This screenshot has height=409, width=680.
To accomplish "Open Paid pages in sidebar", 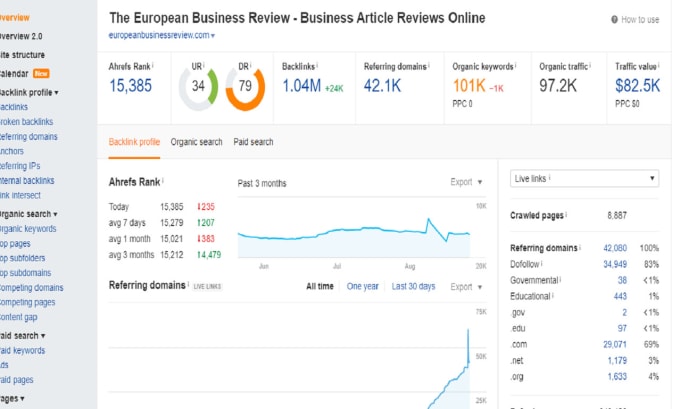I will click(x=17, y=380).
